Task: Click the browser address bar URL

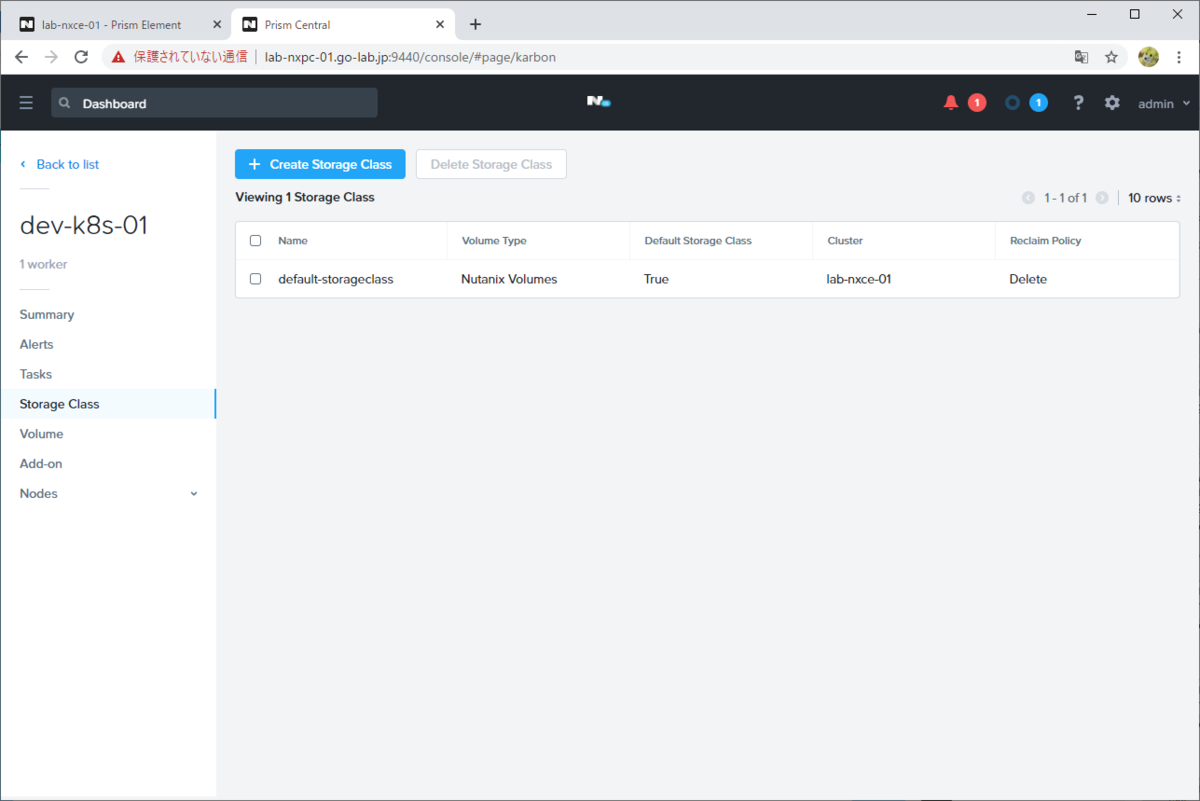Action: pos(410,57)
